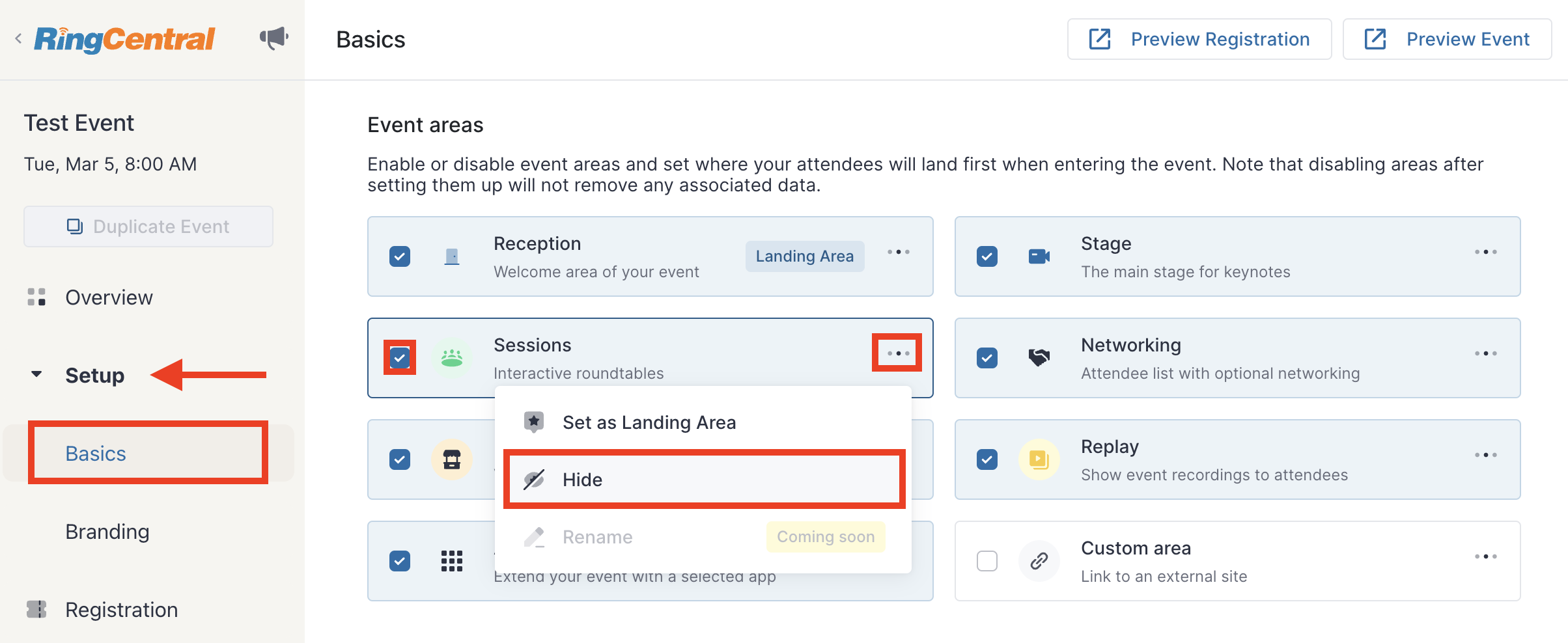Click the Custom area link icon

click(x=1039, y=561)
